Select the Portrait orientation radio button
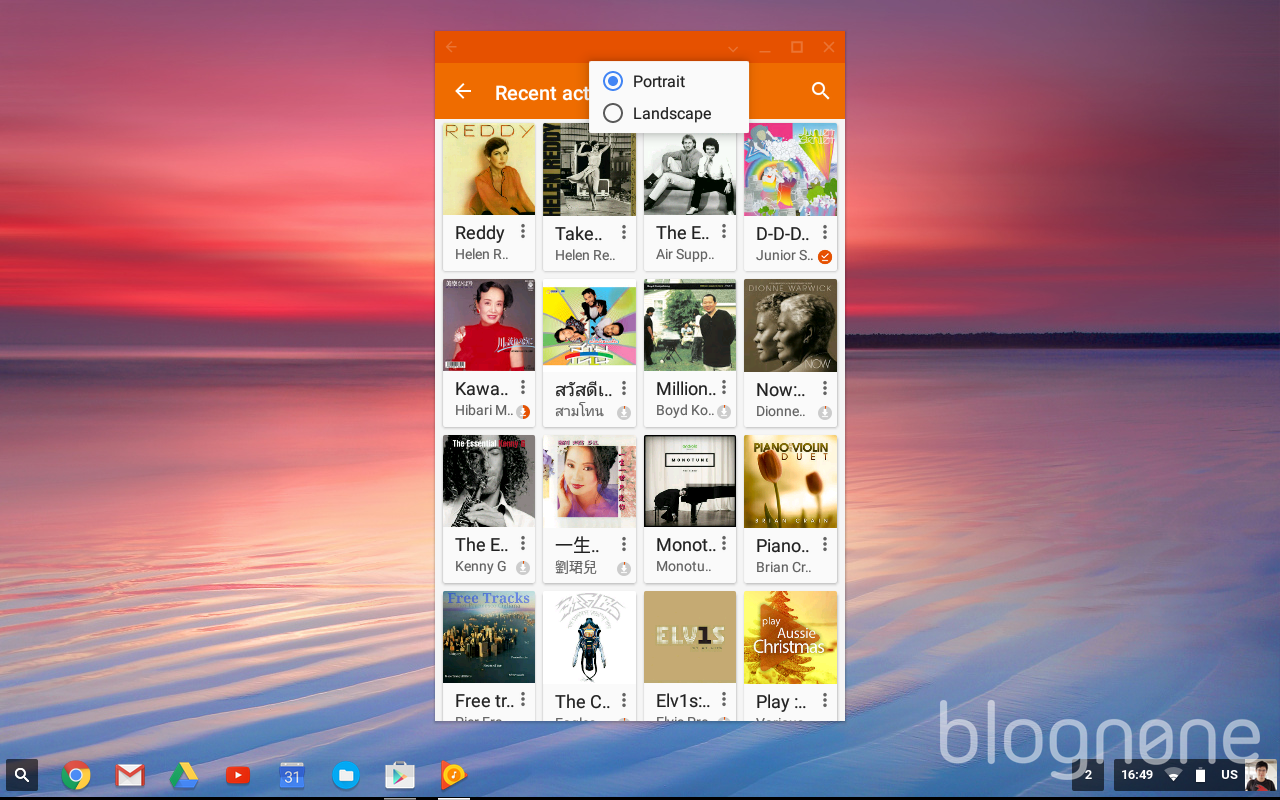This screenshot has height=800, width=1280. [x=613, y=81]
